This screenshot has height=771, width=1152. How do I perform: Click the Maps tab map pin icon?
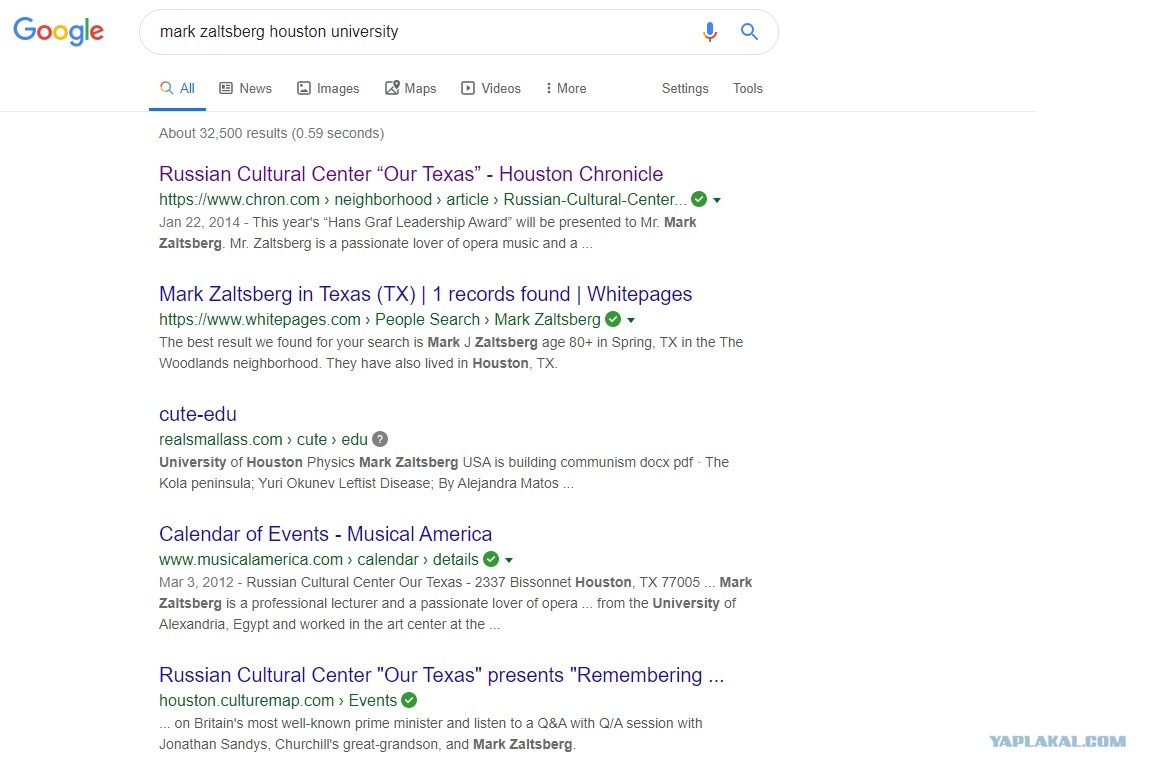pos(392,87)
